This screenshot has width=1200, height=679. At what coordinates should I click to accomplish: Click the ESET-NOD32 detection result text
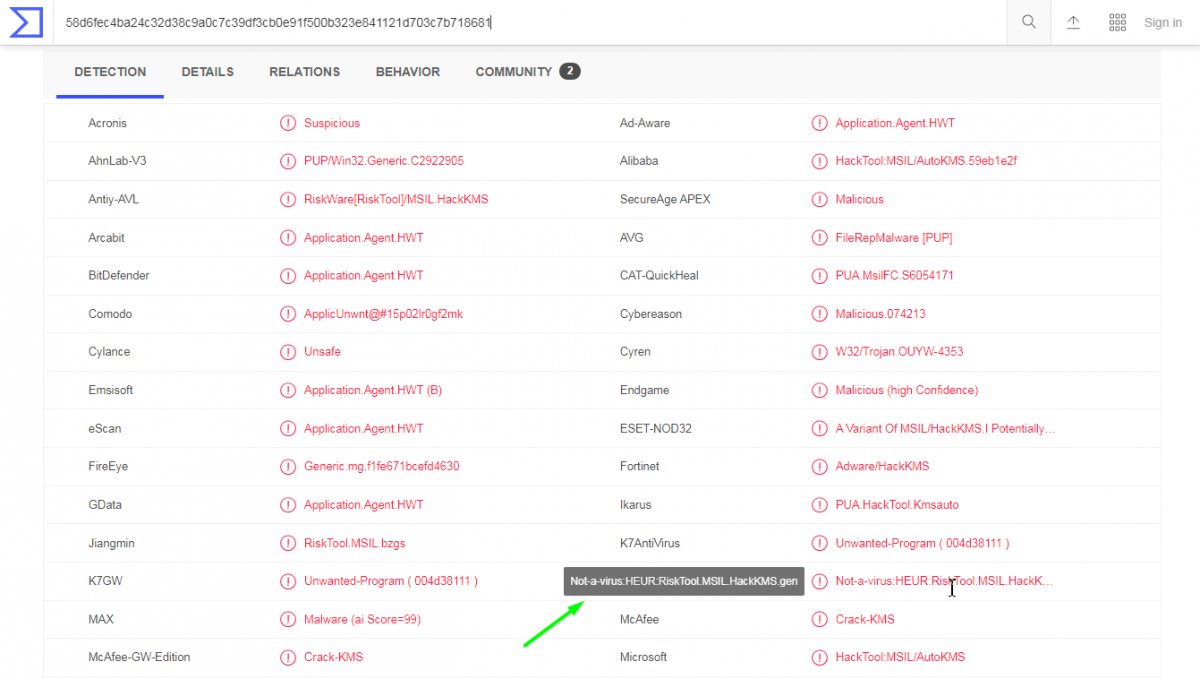pos(945,428)
